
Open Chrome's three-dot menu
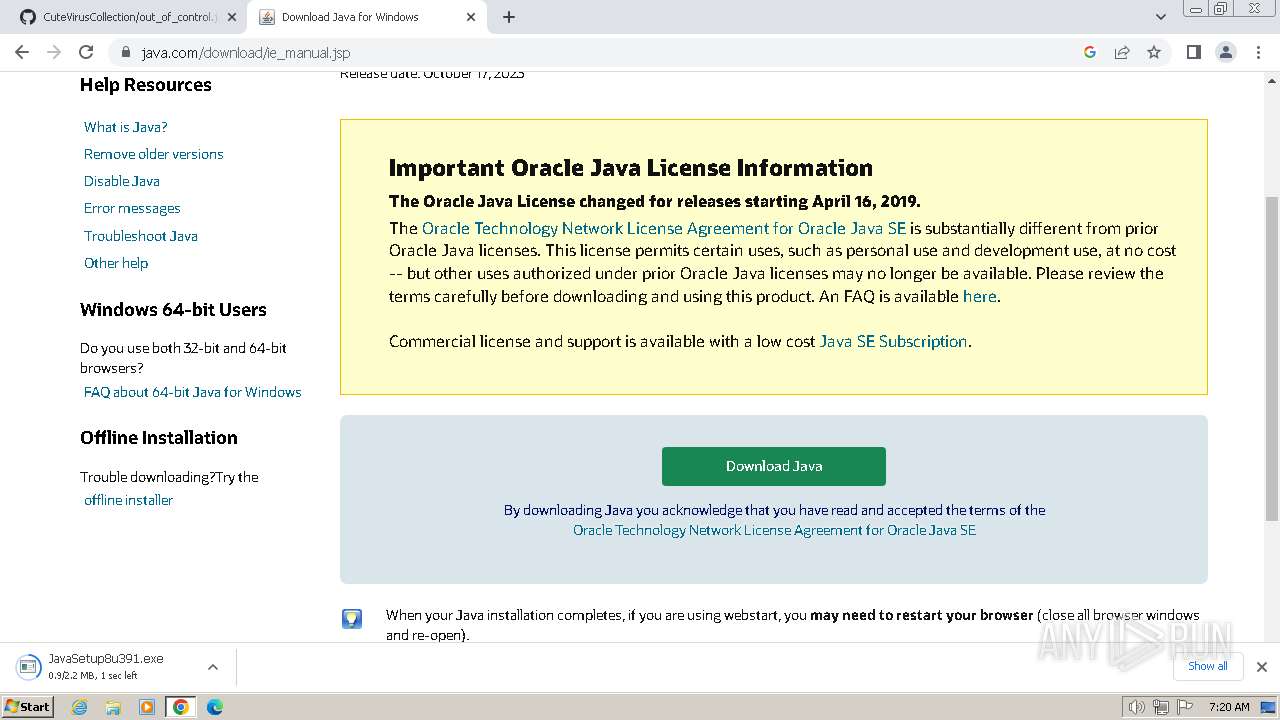tap(1258, 52)
